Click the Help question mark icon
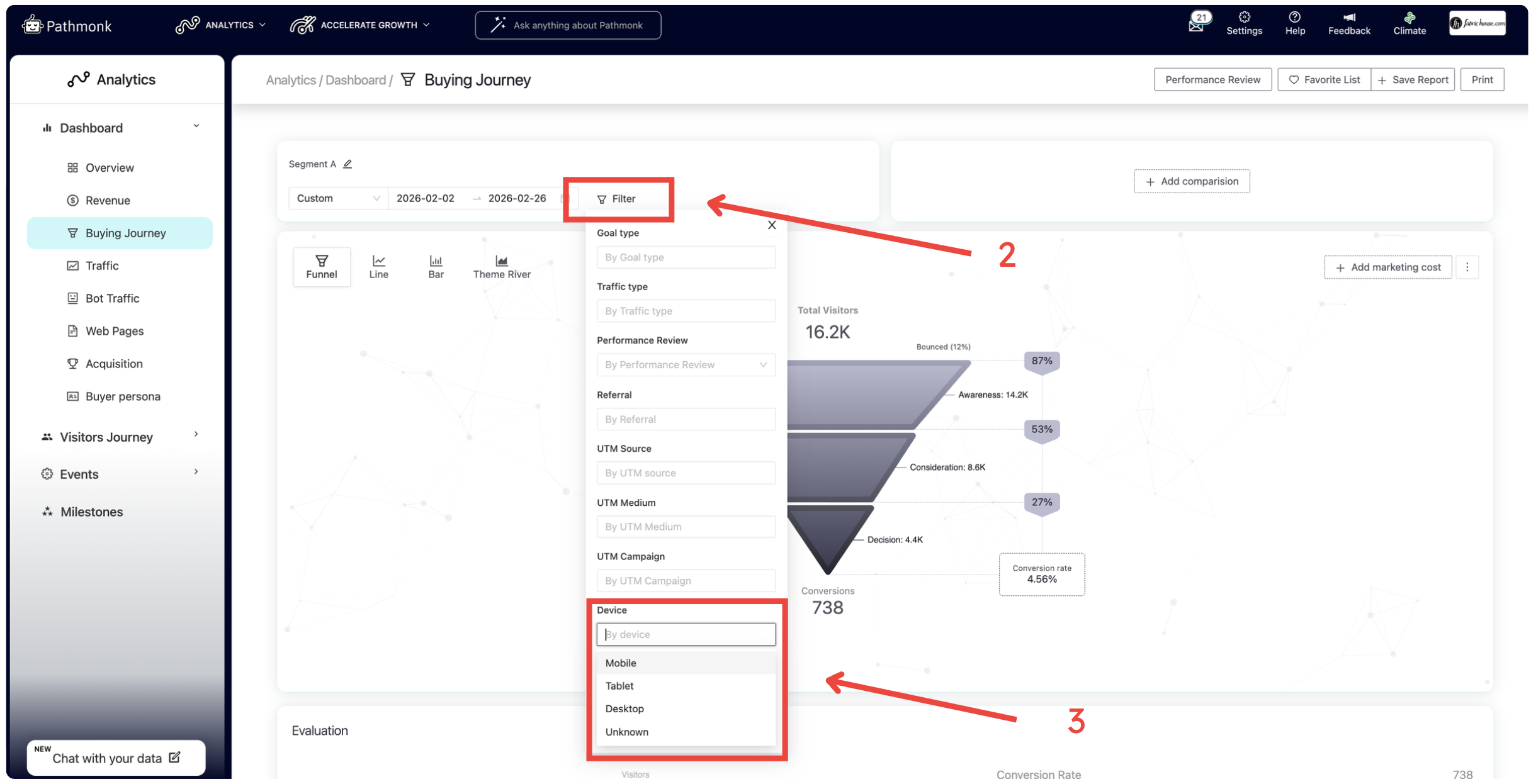This screenshot has width=1531, height=784. (1294, 18)
